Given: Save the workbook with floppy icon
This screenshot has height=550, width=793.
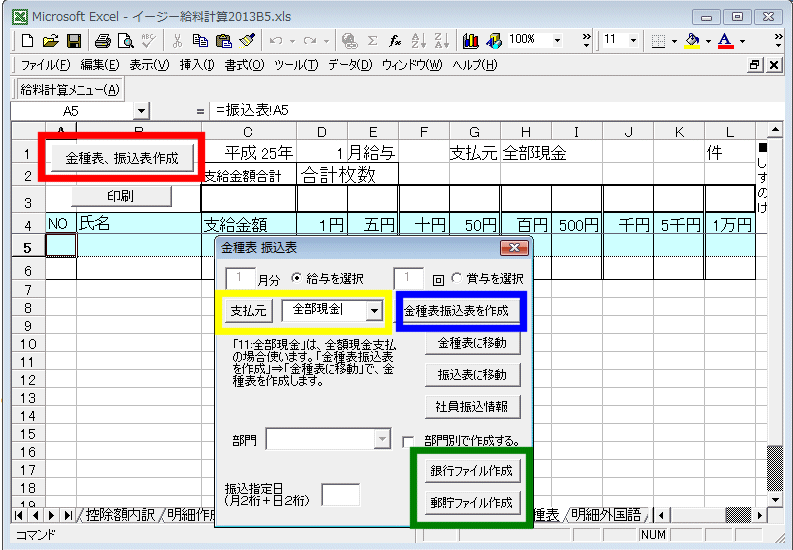Looking at the screenshot, I should click(x=73, y=41).
